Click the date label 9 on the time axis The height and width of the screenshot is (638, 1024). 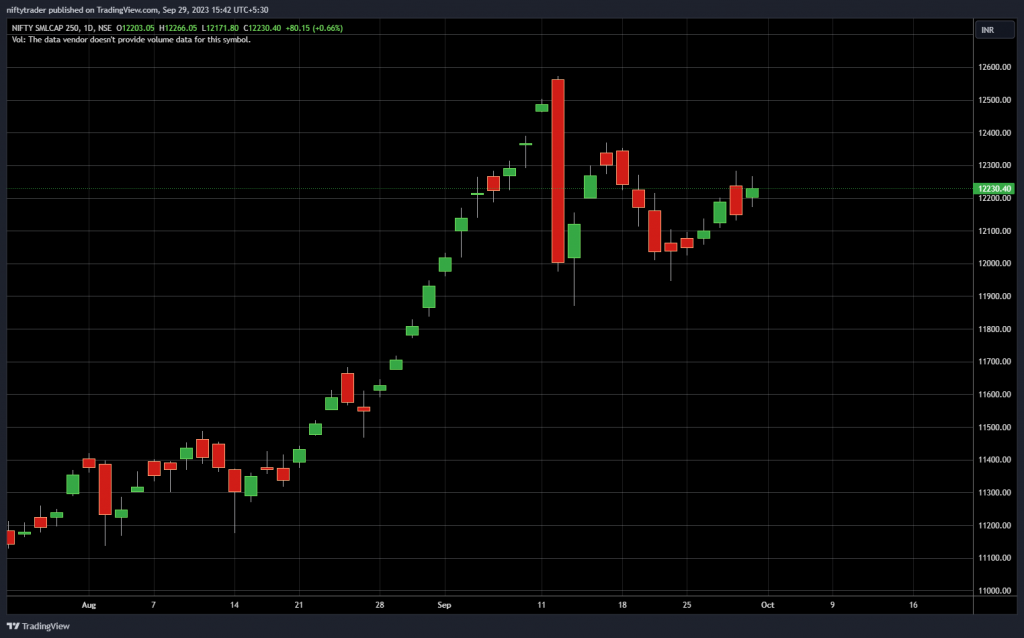tap(833, 605)
